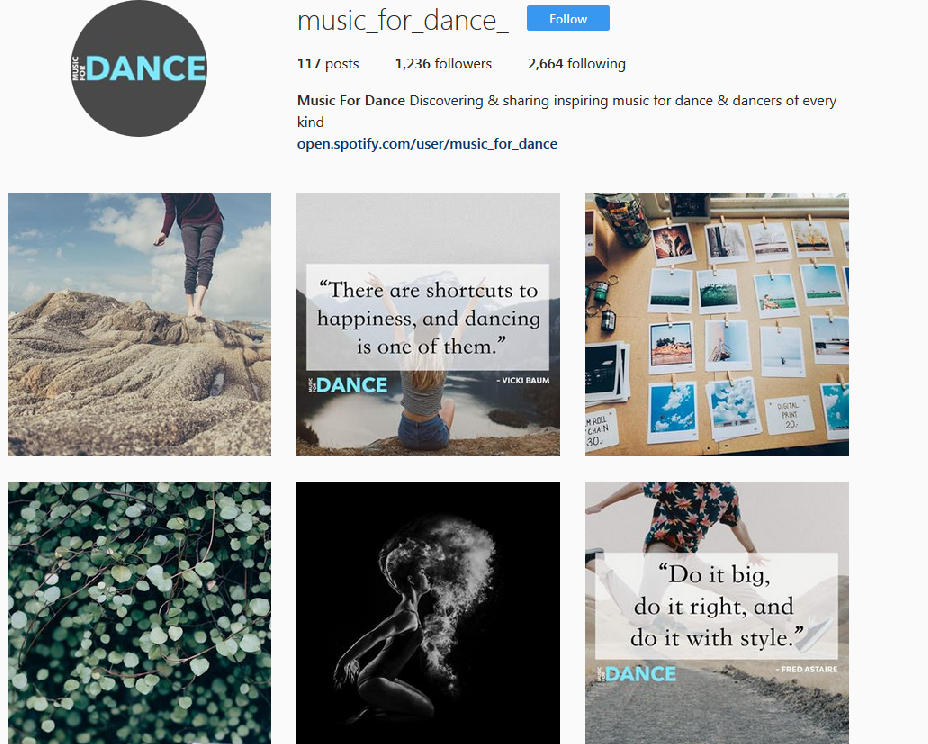View the 2,664 following list
The width and height of the screenshot is (928, 744).
(x=576, y=63)
